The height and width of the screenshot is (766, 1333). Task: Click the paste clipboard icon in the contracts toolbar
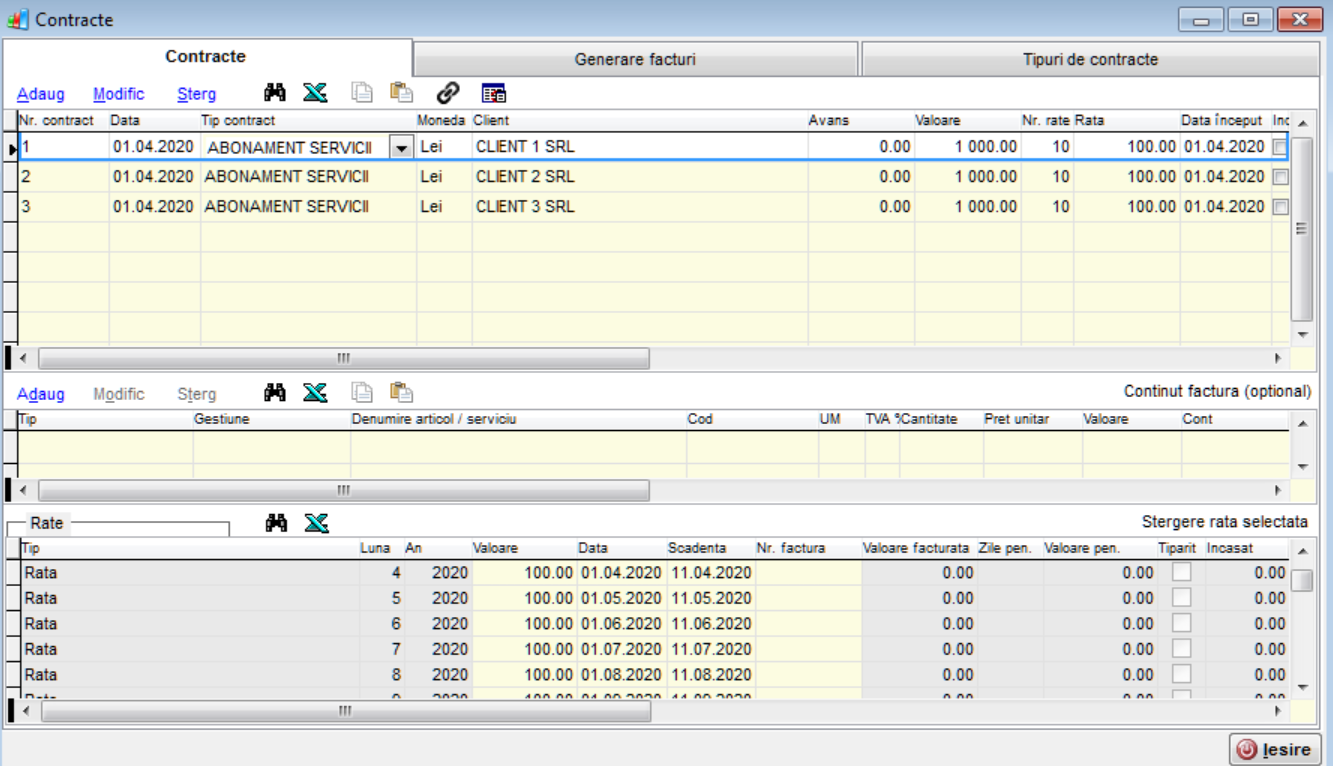(x=401, y=93)
